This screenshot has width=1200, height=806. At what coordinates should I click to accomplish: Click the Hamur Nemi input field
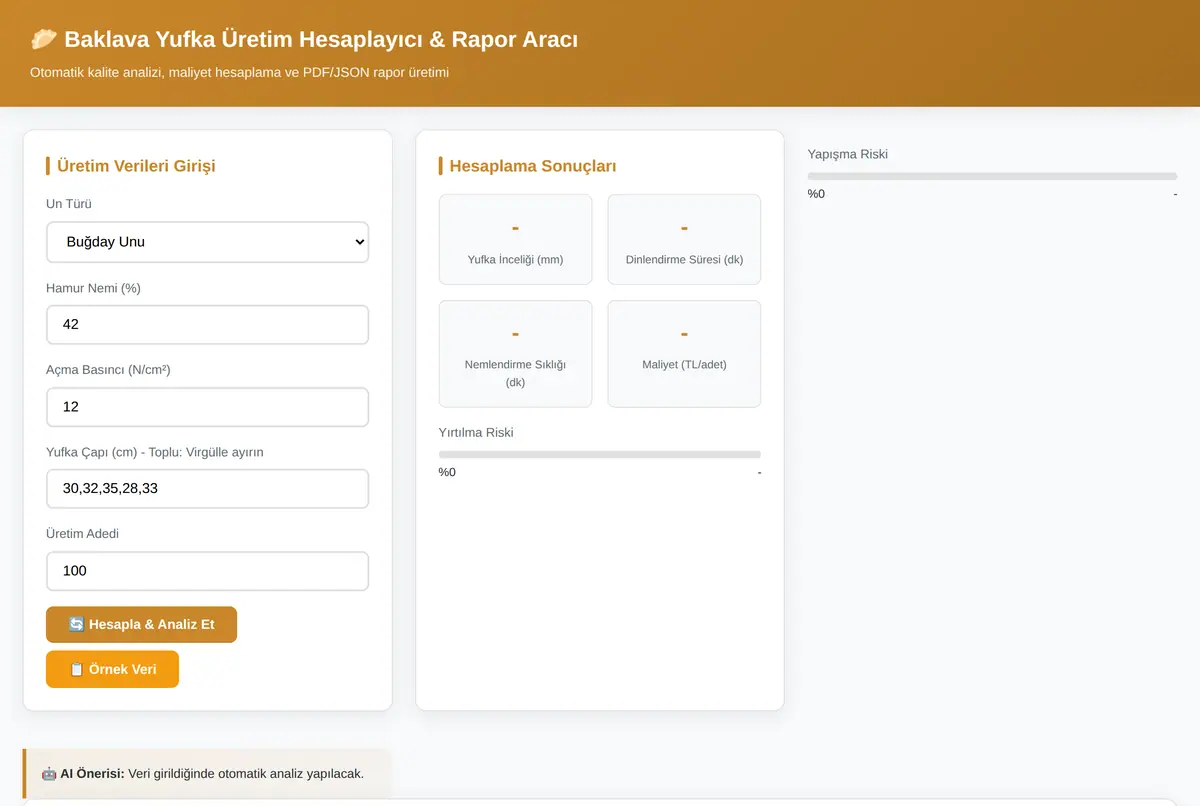click(x=207, y=325)
